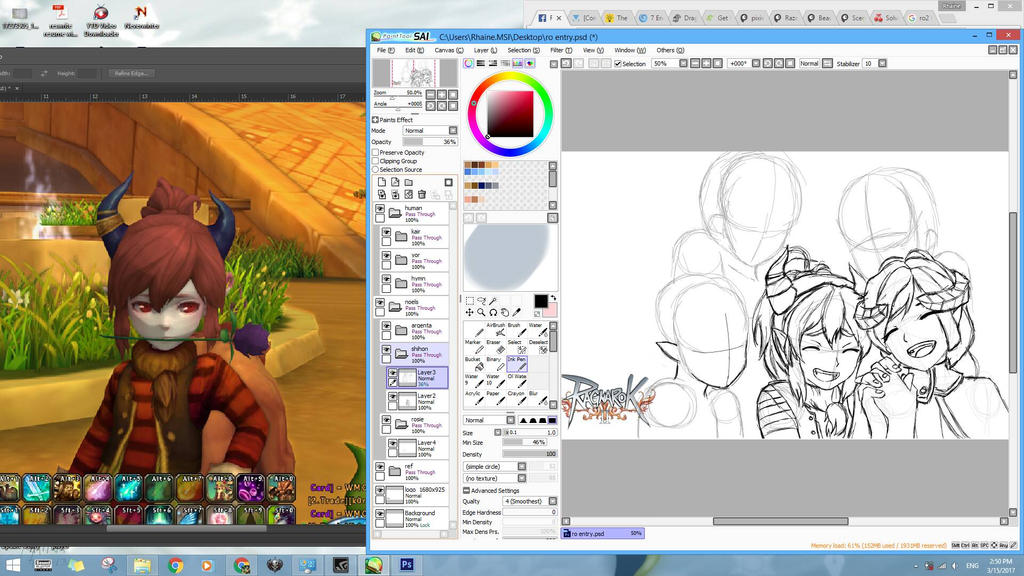Create a new layer folder
Viewport: 1024px width, 576px height.
[409, 182]
